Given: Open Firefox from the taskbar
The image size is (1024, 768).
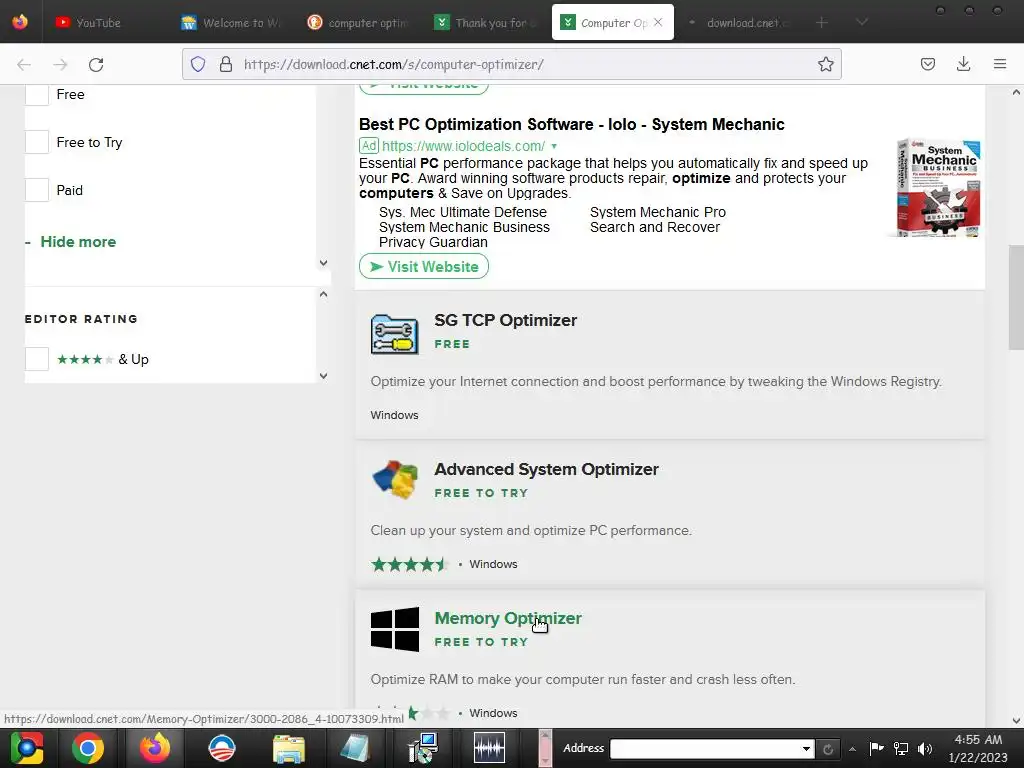Looking at the screenshot, I should [x=155, y=748].
